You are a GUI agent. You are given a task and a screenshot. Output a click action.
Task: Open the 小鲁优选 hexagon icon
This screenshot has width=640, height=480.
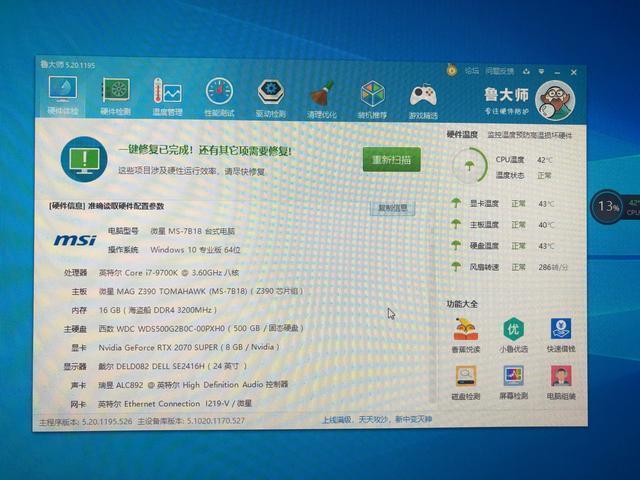coord(513,336)
